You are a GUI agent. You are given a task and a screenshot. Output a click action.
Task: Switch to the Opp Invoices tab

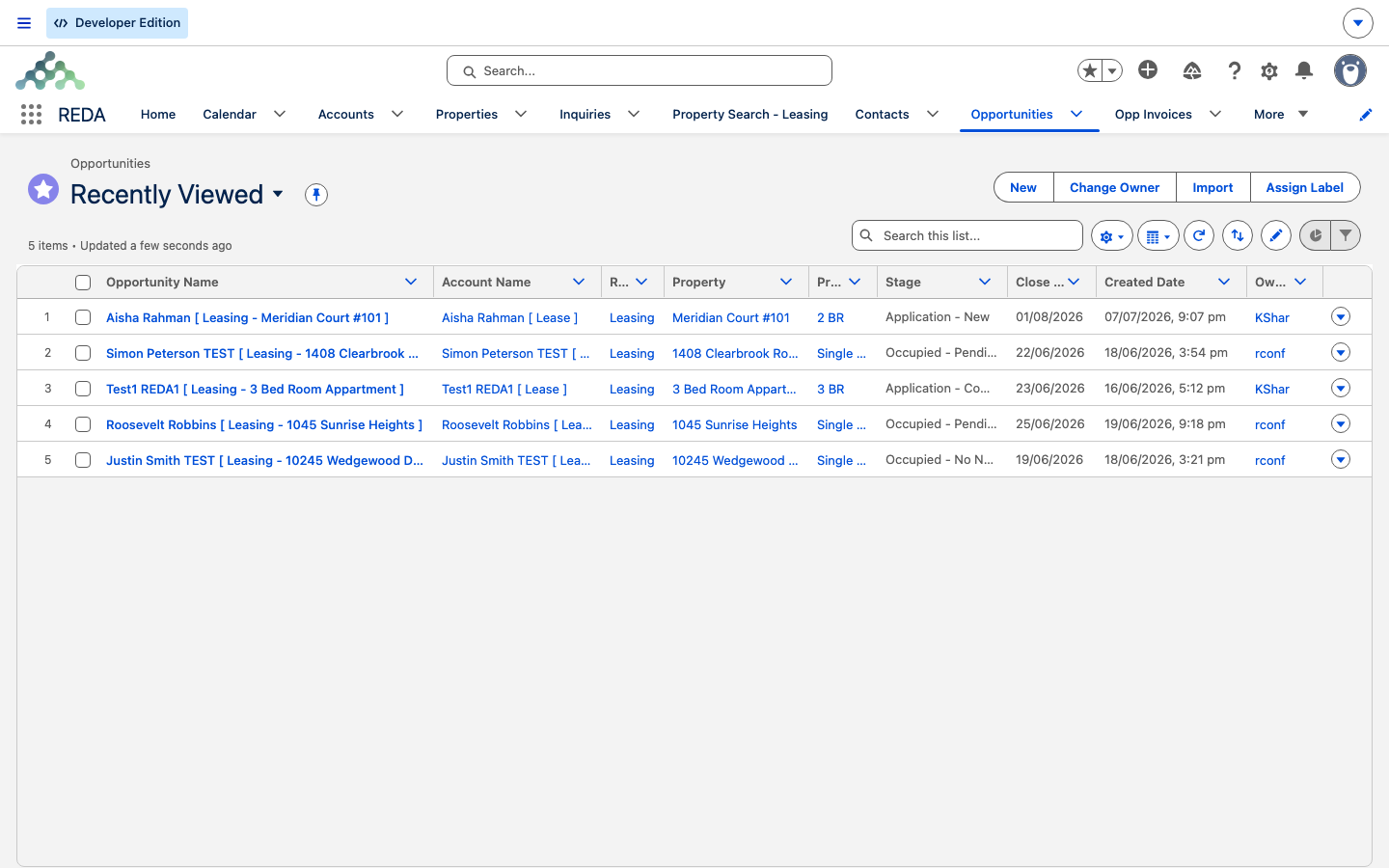click(x=1153, y=114)
